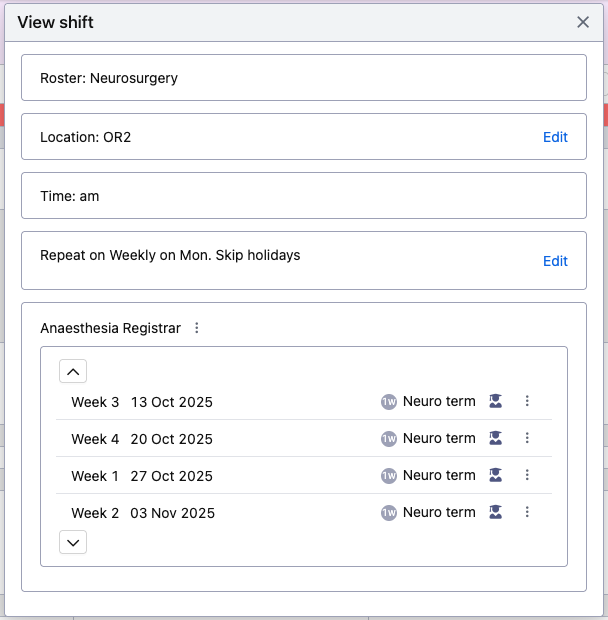Select the Week 4 20 Oct 2025 row
Image resolution: width=608 pixels, height=620 pixels.
[304, 438]
